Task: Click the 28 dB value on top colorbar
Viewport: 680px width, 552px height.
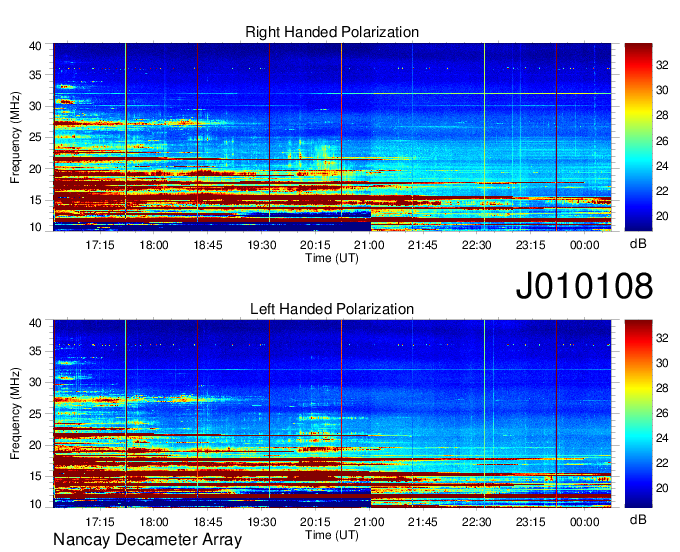Action: coord(662,115)
